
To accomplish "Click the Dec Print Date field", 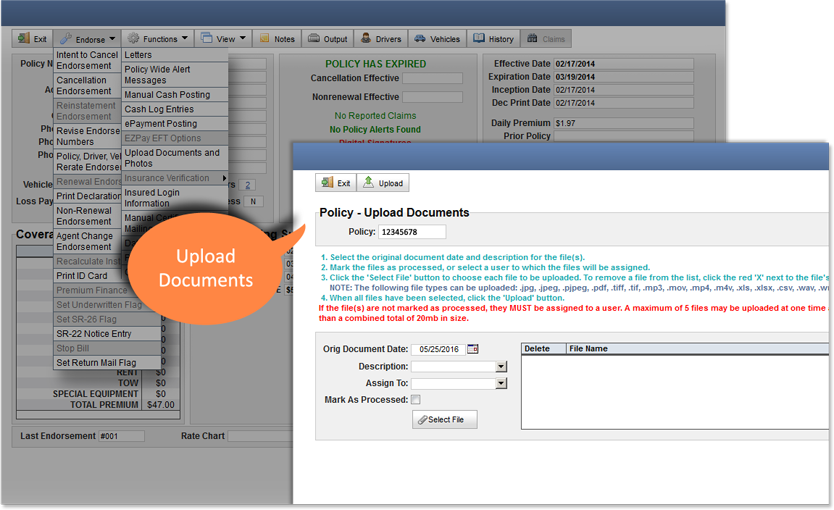I will pyautogui.click(x=623, y=103).
